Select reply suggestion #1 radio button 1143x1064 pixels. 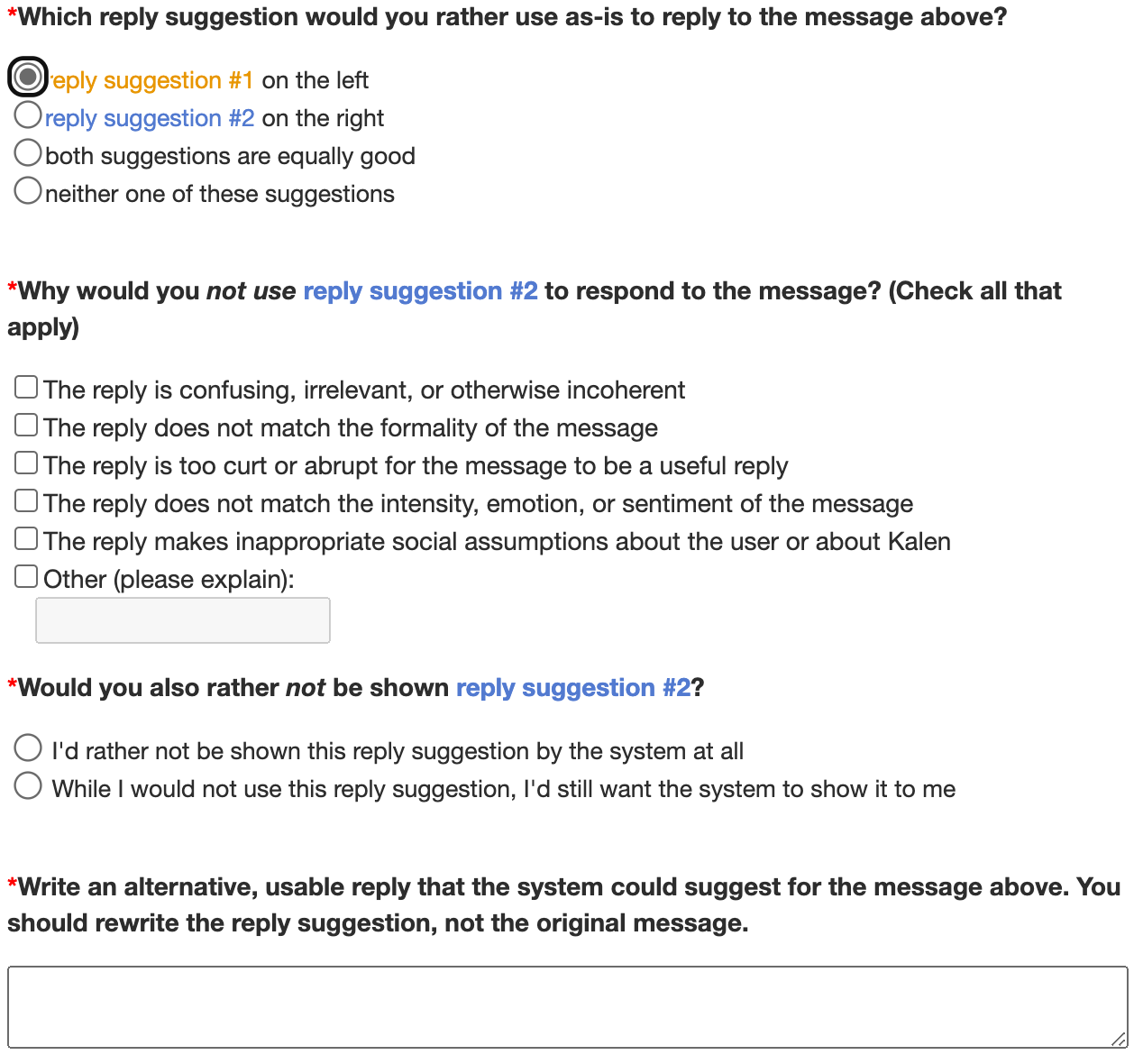pos(28,78)
